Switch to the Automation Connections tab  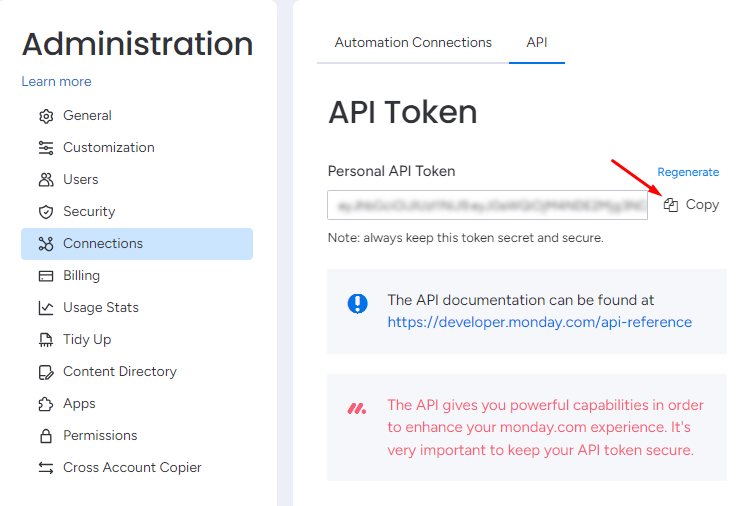[x=413, y=43]
